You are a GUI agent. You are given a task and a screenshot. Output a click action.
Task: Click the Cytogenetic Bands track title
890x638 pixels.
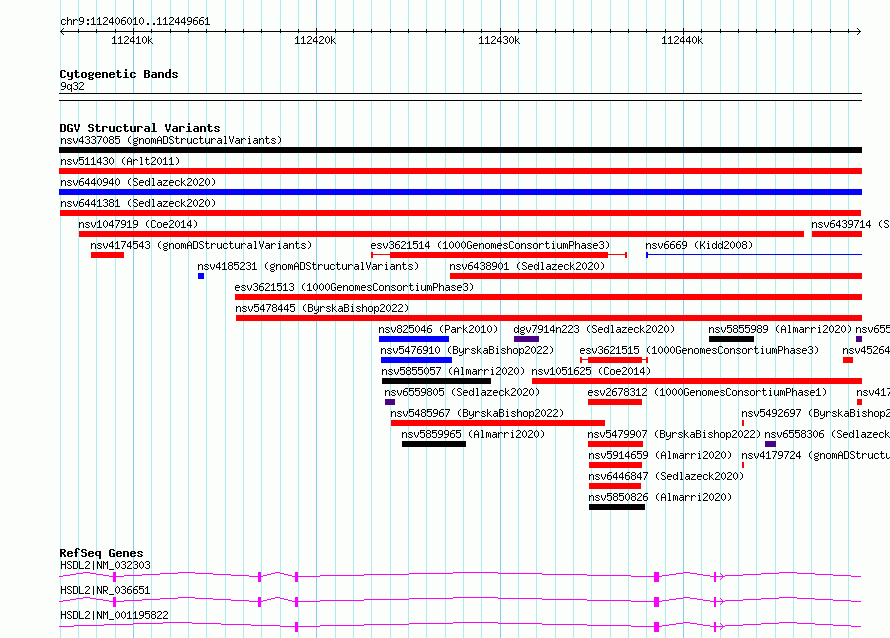coord(119,74)
